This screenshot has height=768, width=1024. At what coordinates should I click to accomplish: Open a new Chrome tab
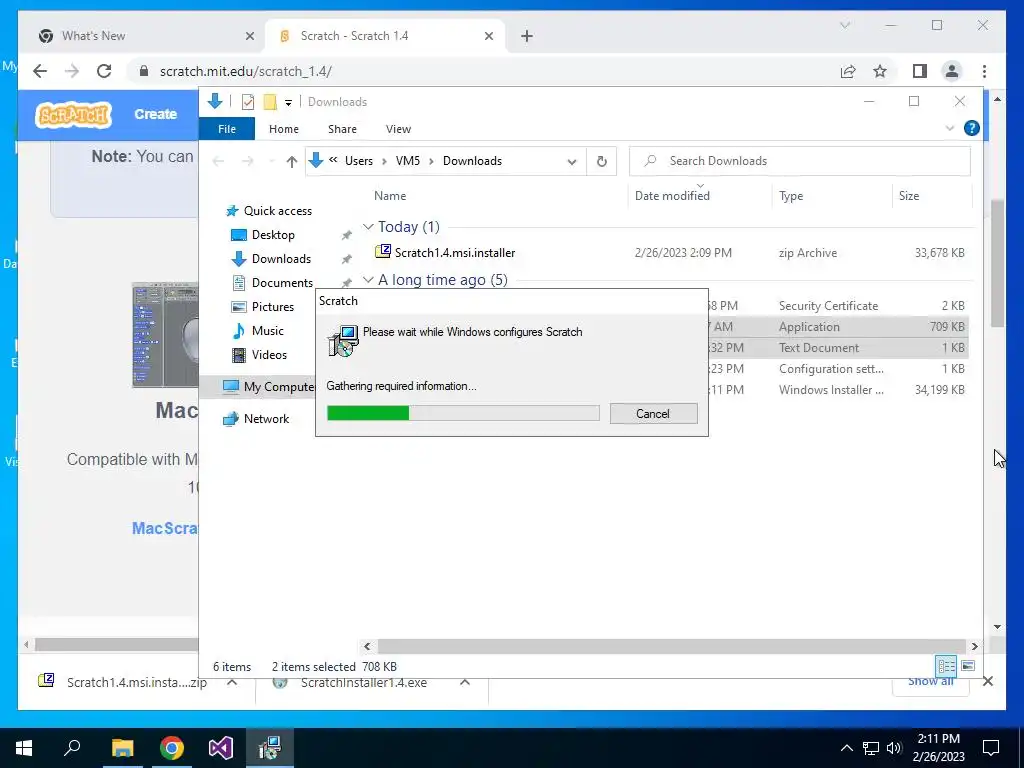[527, 36]
